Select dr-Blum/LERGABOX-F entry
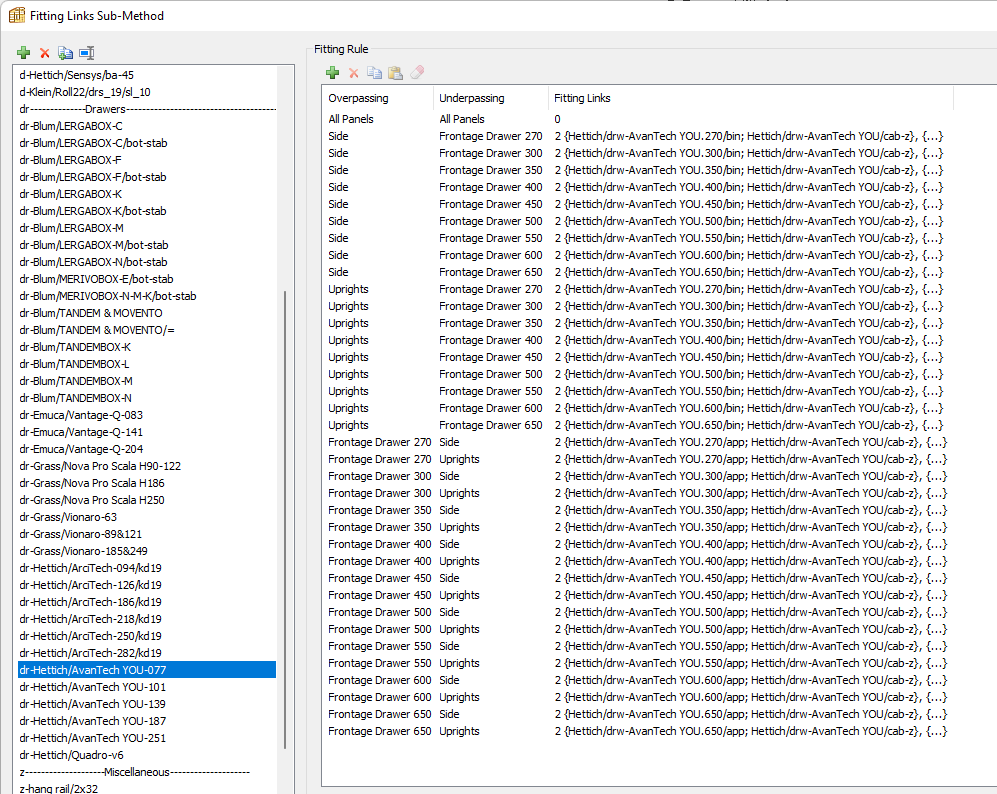 [x=147, y=160]
